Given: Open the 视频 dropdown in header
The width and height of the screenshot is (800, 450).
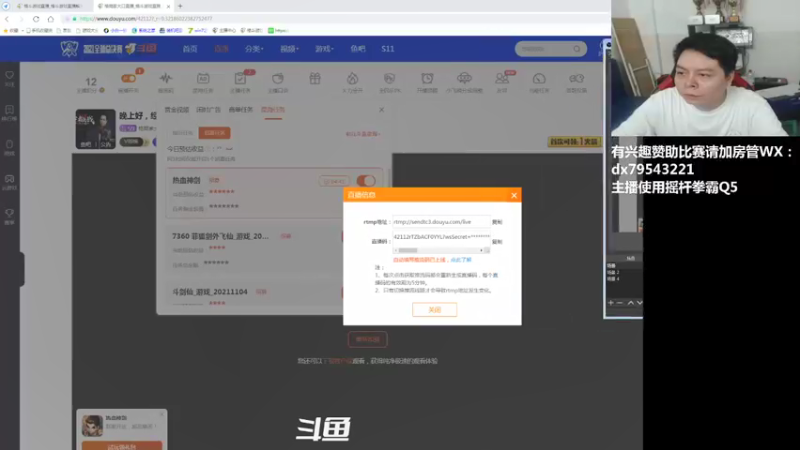Looking at the screenshot, I should [289, 49].
